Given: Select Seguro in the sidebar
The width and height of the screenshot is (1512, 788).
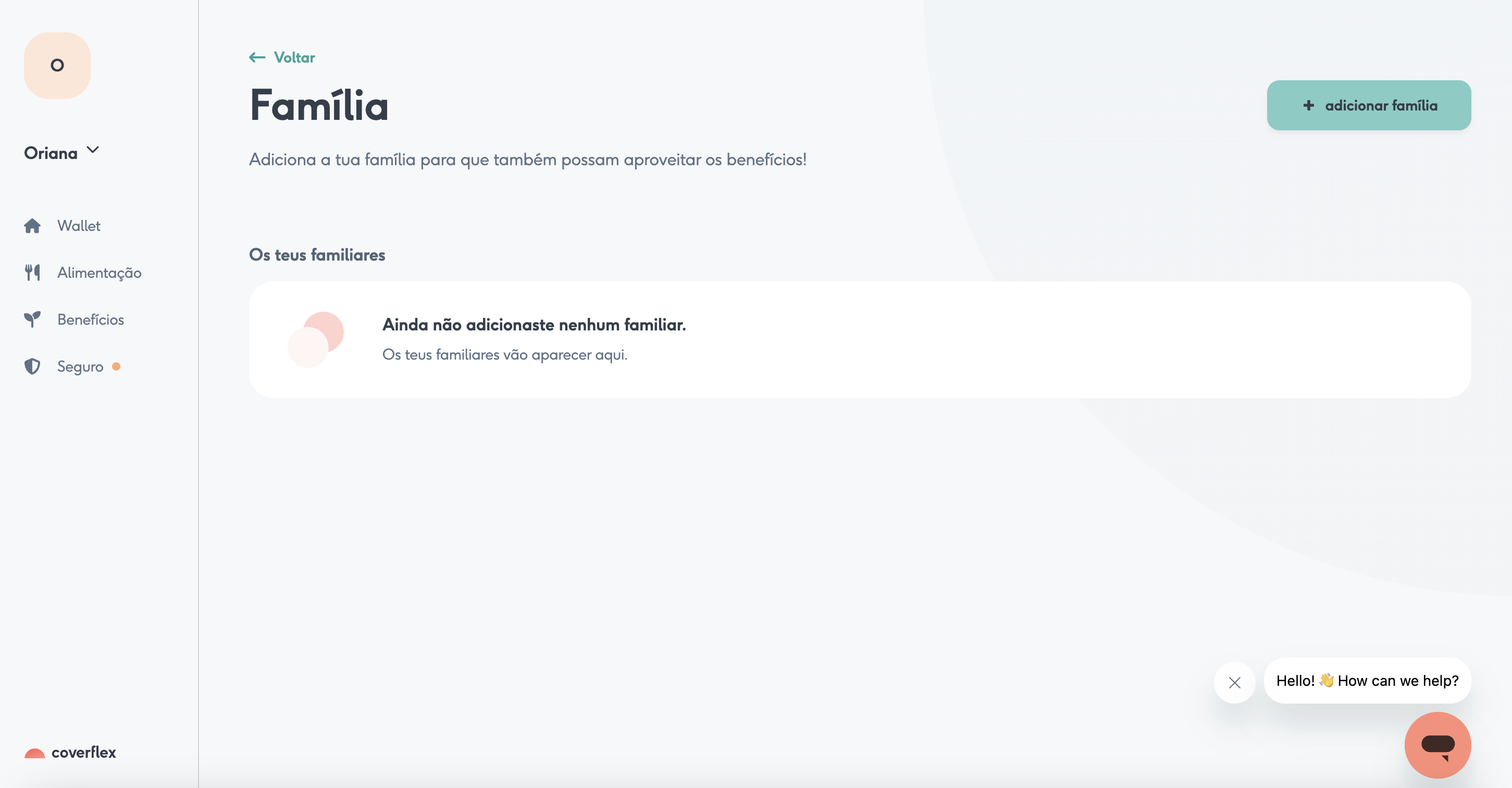Looking at the screenshot, I should (x=80, y=367).
